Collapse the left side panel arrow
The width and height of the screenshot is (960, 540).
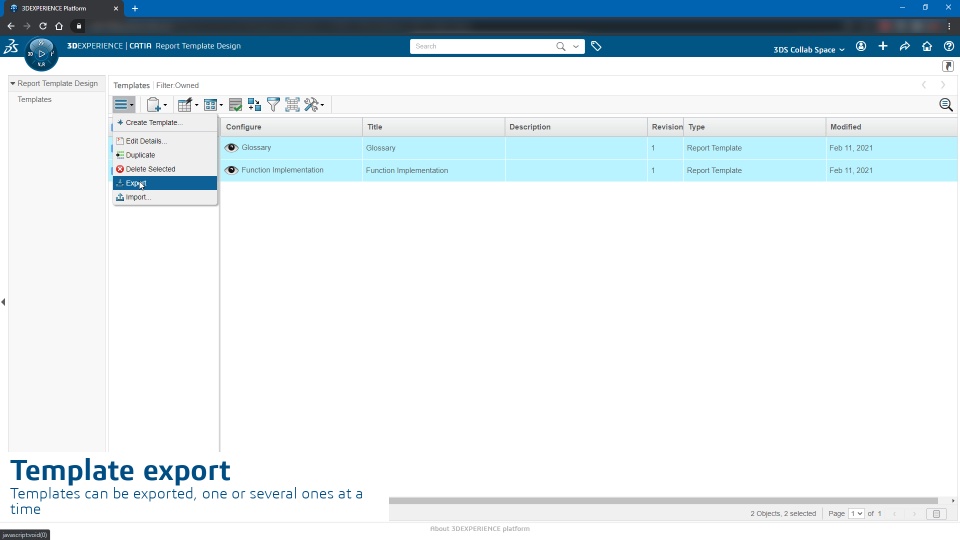click(x=4, y=302)
